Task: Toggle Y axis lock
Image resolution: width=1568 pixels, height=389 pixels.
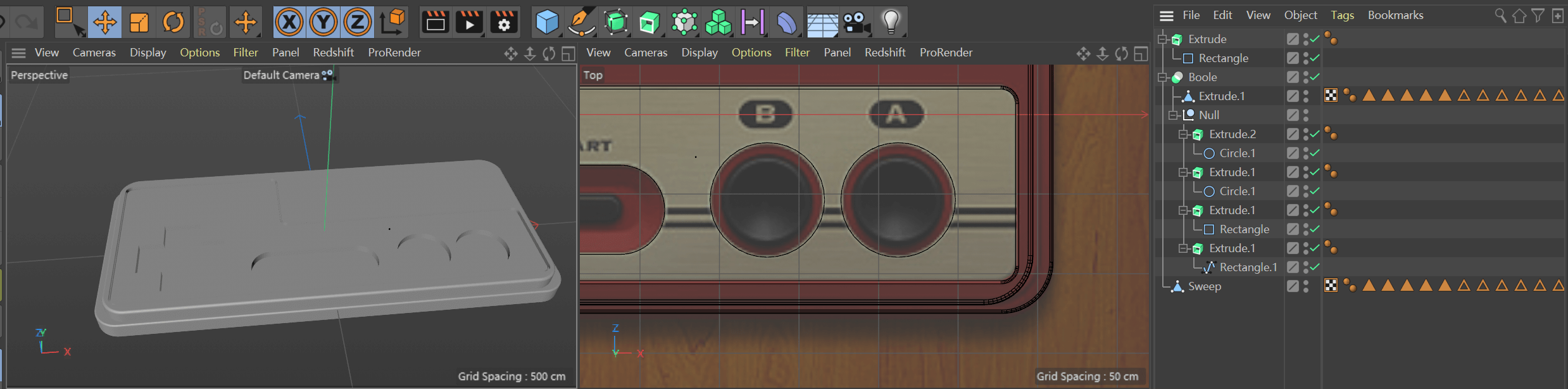Action: (323, 22)
